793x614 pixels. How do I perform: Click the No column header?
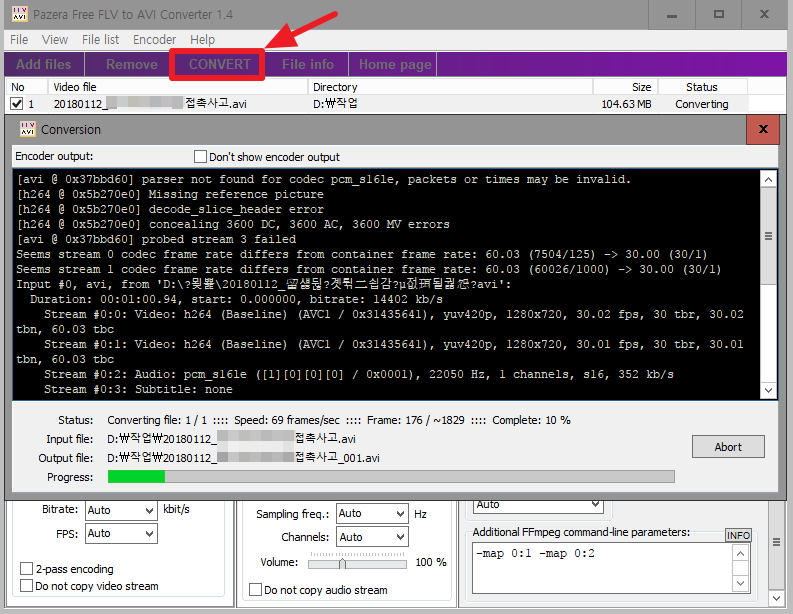pos(26,87)
